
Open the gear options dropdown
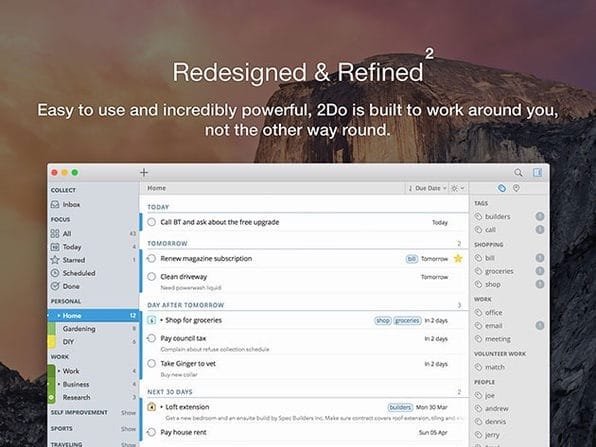tap(457, 188)
